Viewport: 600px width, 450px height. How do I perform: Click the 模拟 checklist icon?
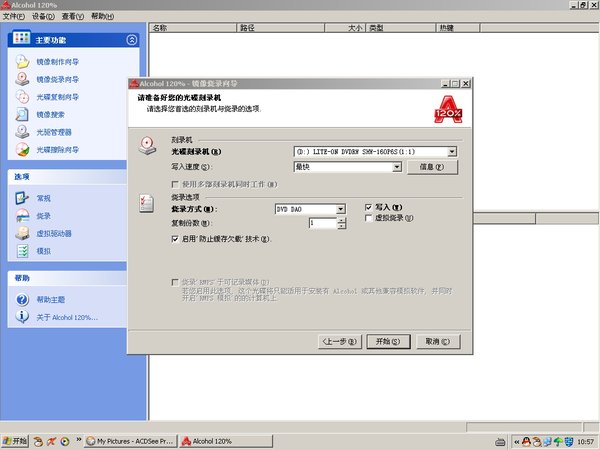pyautogui.click(x=22, y=251)
